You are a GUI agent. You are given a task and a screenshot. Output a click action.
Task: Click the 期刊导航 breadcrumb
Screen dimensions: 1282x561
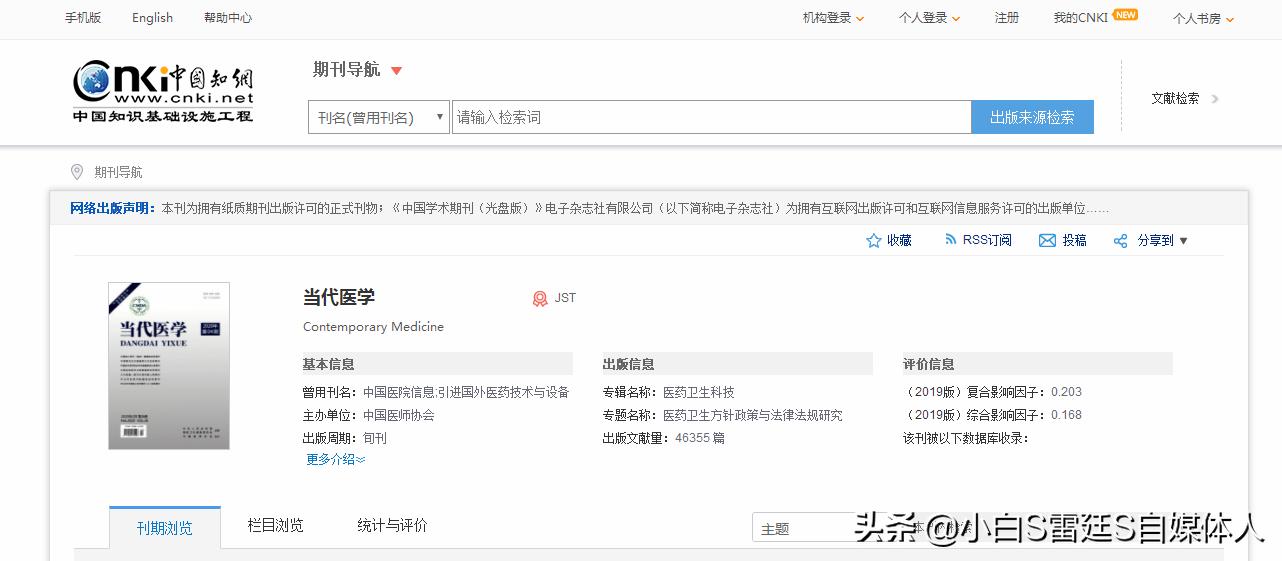118,172
